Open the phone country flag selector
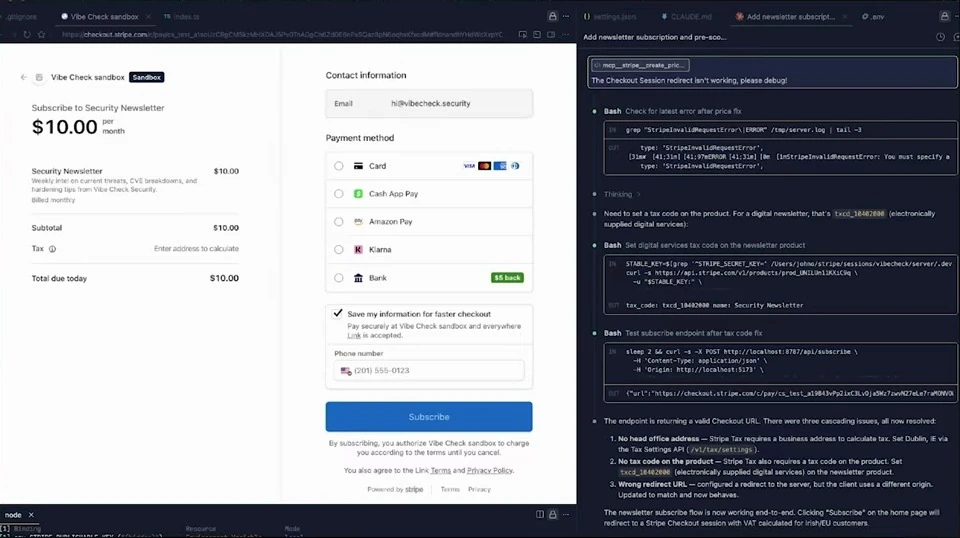Screen dimensions: 960x538 click(346, 371)
